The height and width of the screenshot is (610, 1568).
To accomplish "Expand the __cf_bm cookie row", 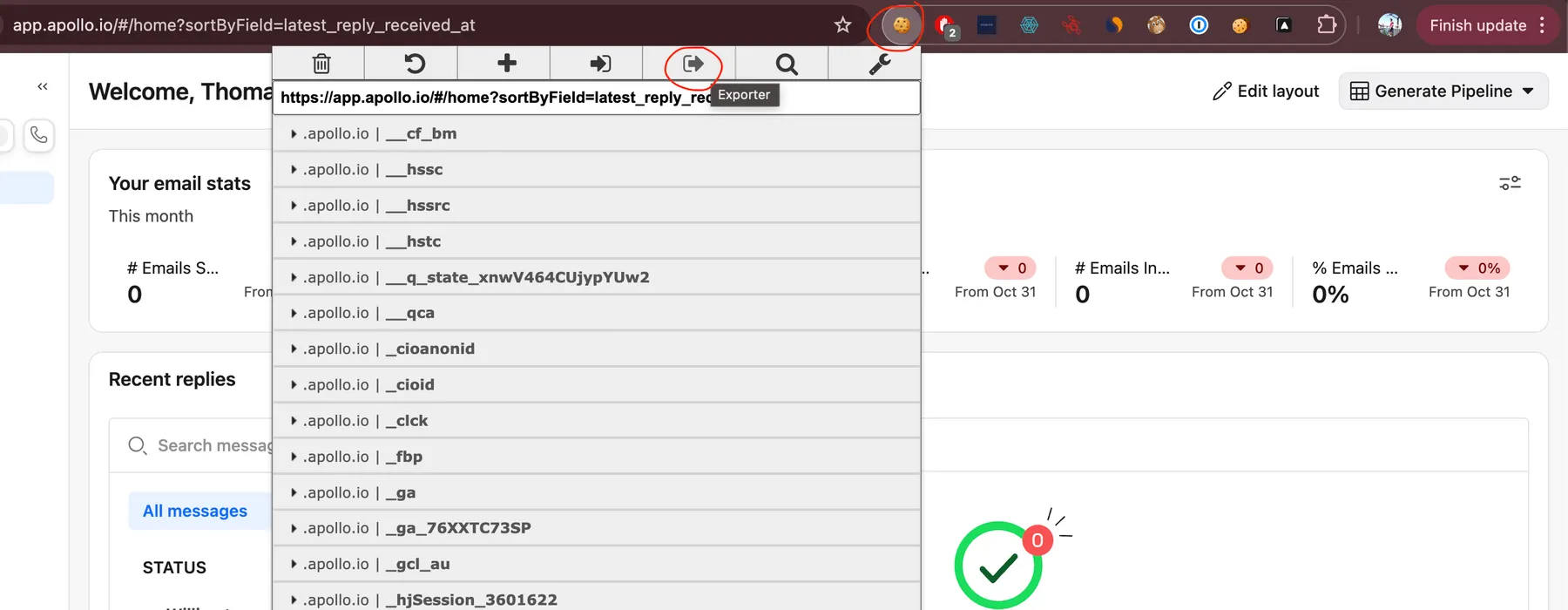I will coord(597,133).
